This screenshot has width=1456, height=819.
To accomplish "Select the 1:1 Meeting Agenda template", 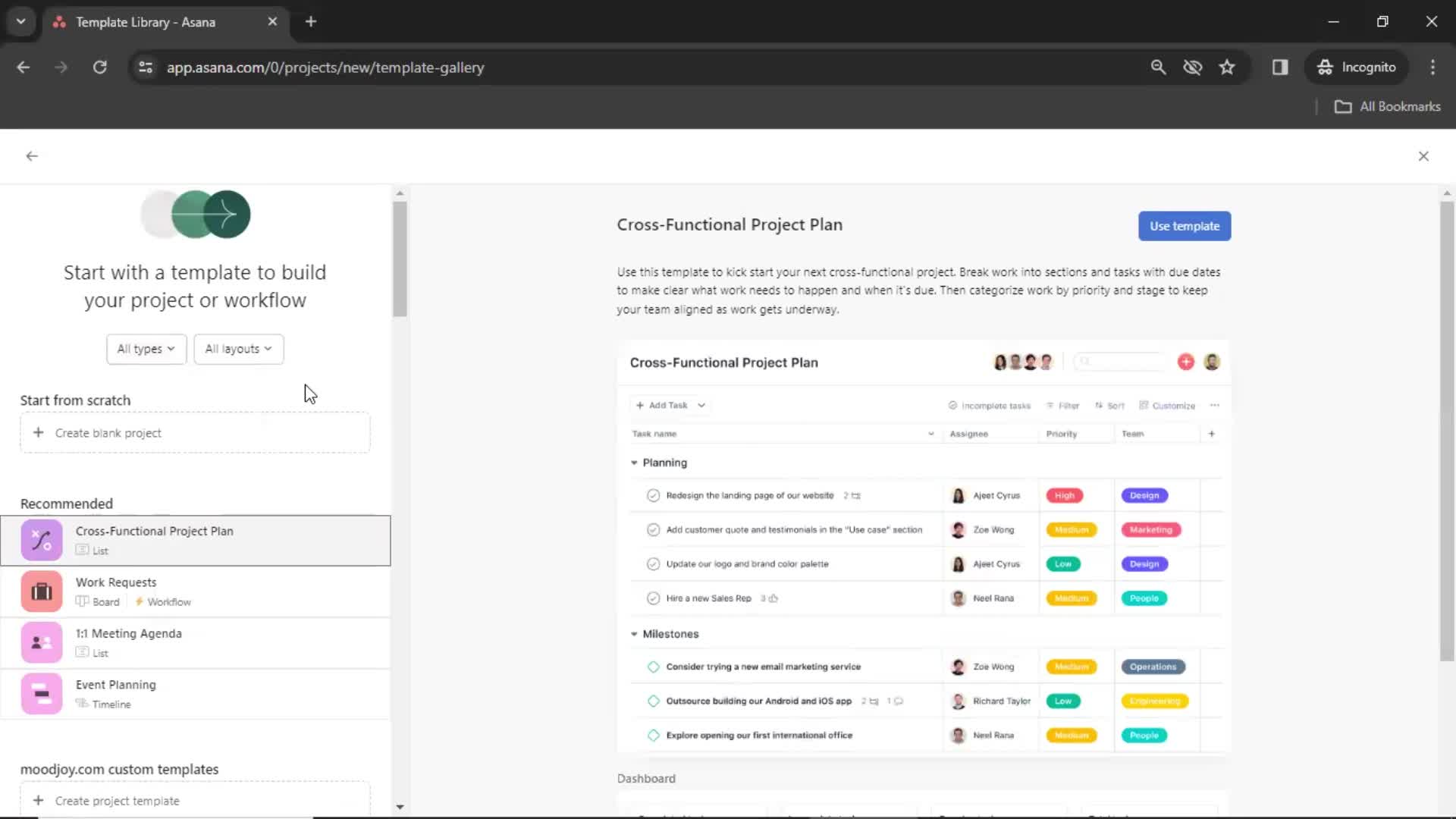I will tap(195, 642).
